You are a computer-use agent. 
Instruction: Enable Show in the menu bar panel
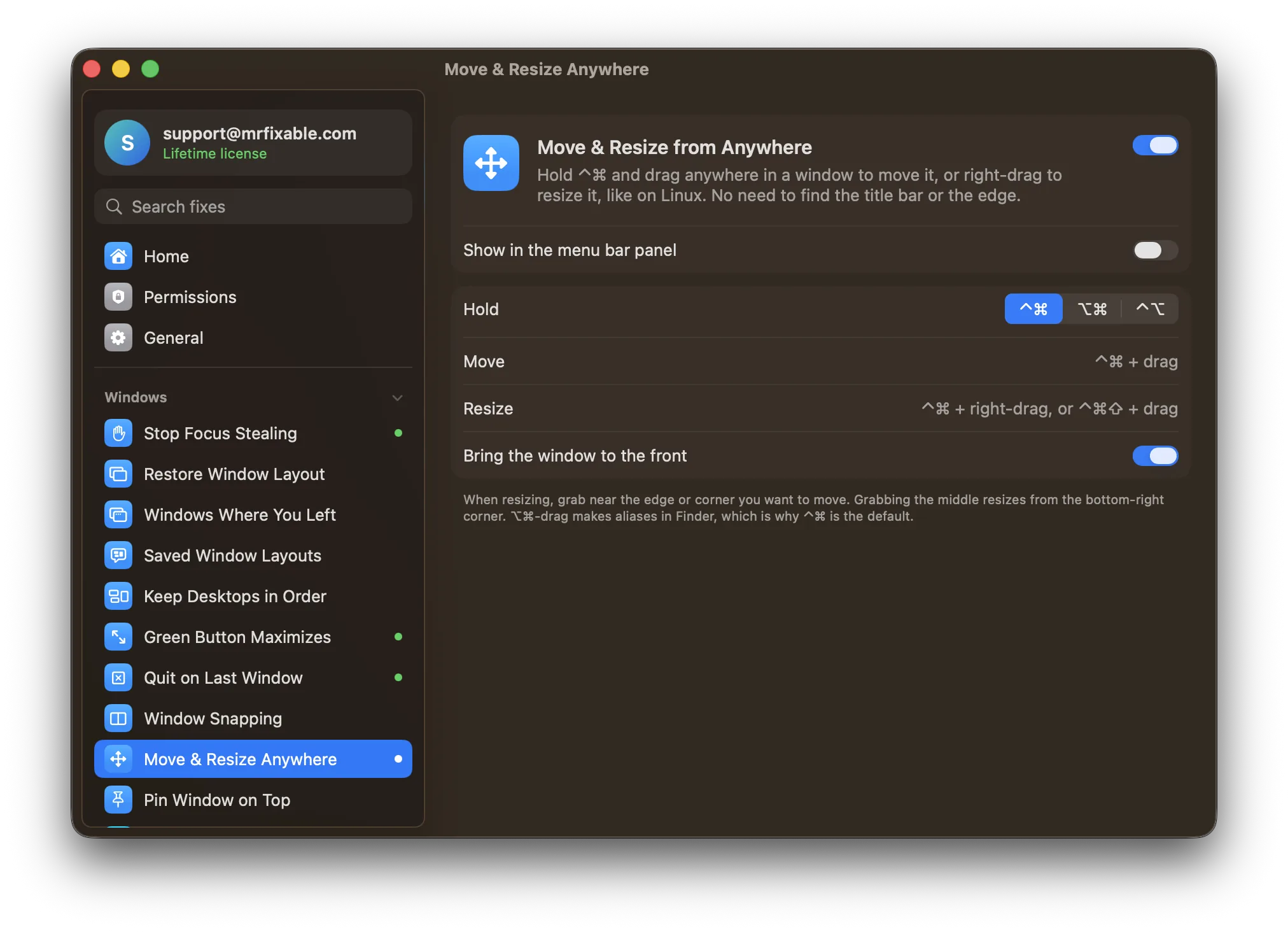pos(1155,250)
